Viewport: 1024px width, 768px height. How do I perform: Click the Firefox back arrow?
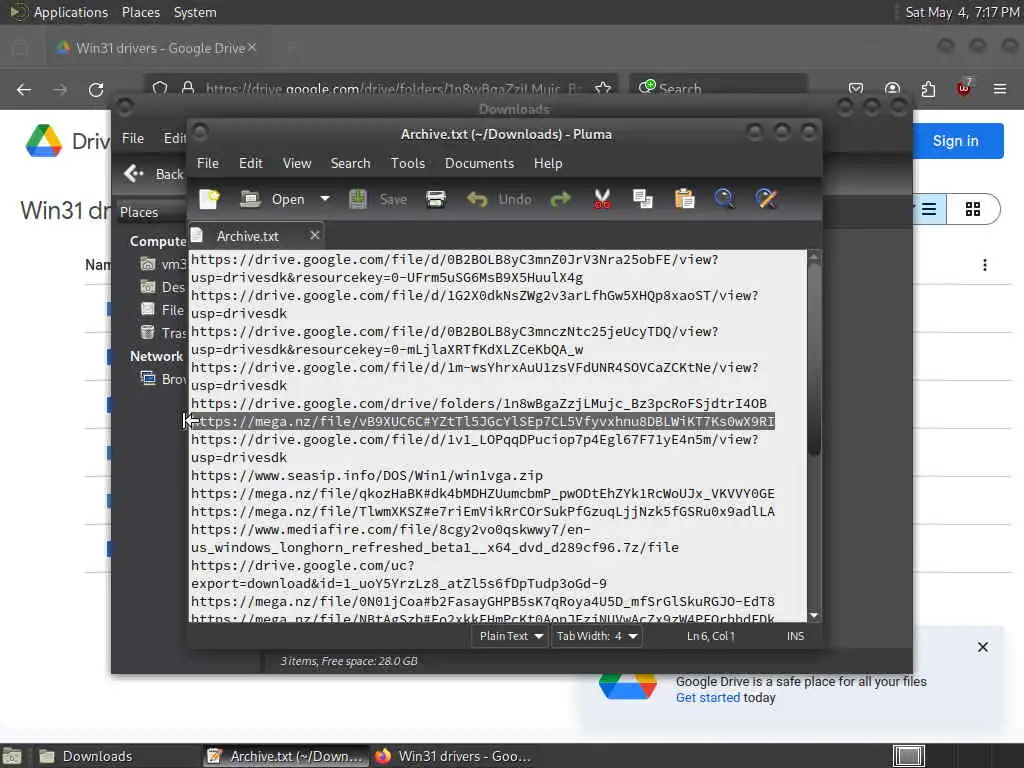[x=24, y=89]
